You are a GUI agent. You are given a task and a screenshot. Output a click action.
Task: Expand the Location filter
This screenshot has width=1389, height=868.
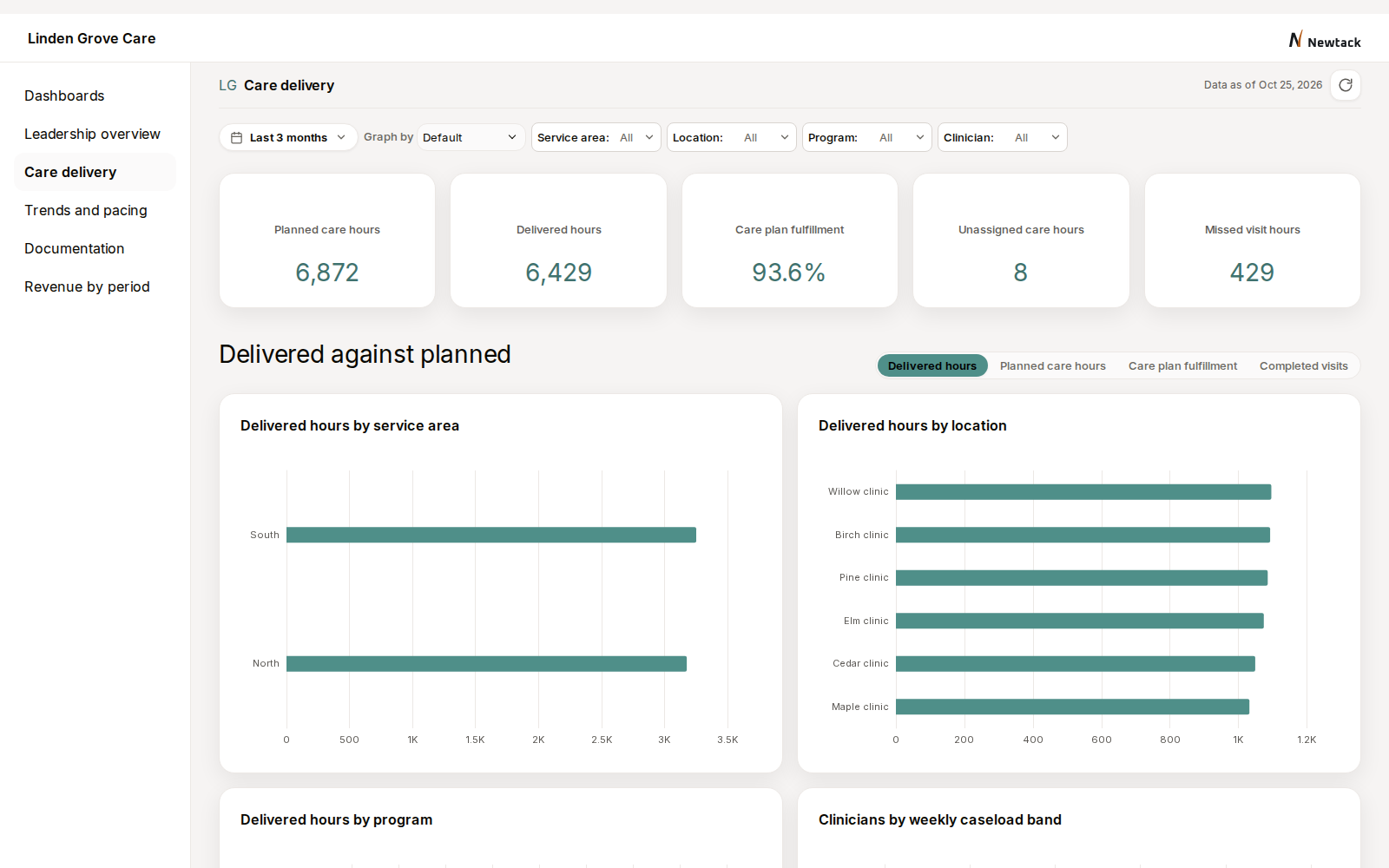pos(731,137)
